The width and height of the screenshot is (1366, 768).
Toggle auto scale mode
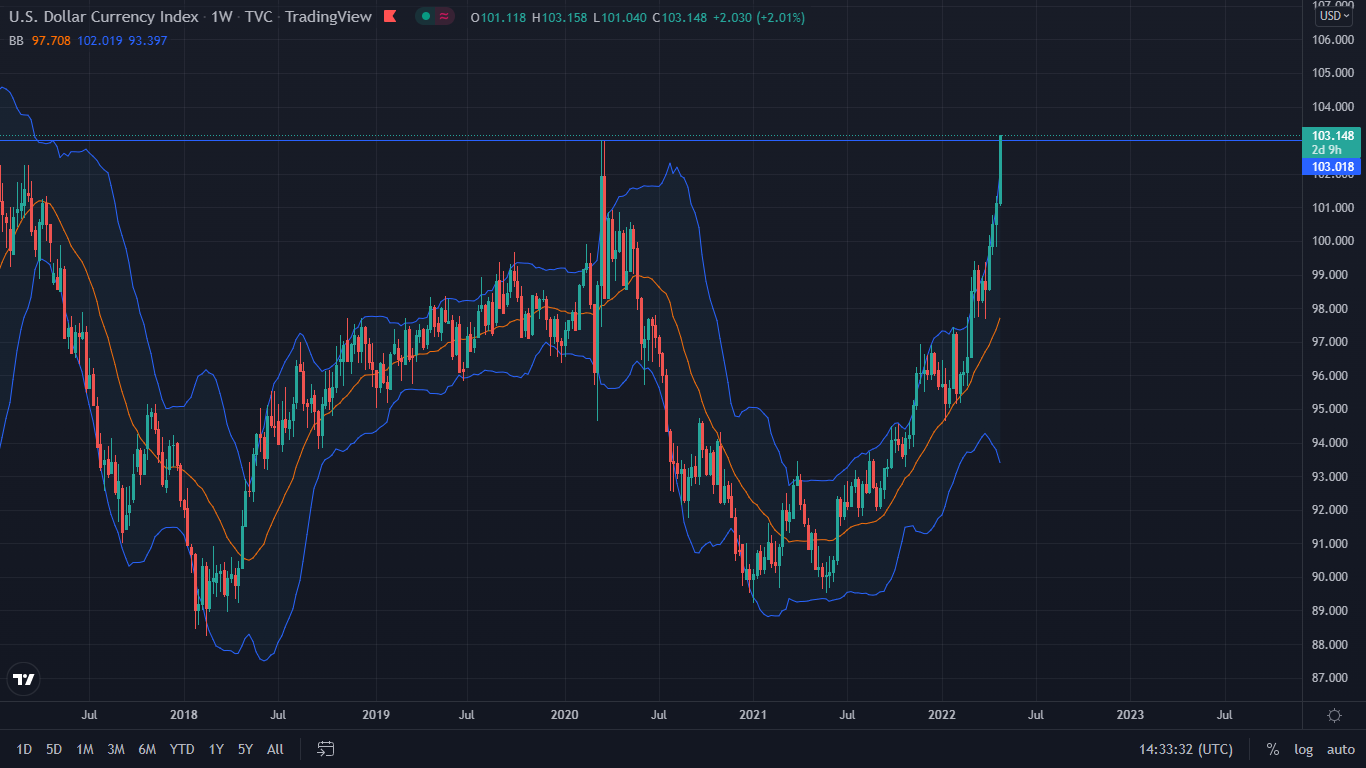pyautogui.click(x=1341, y=749)
